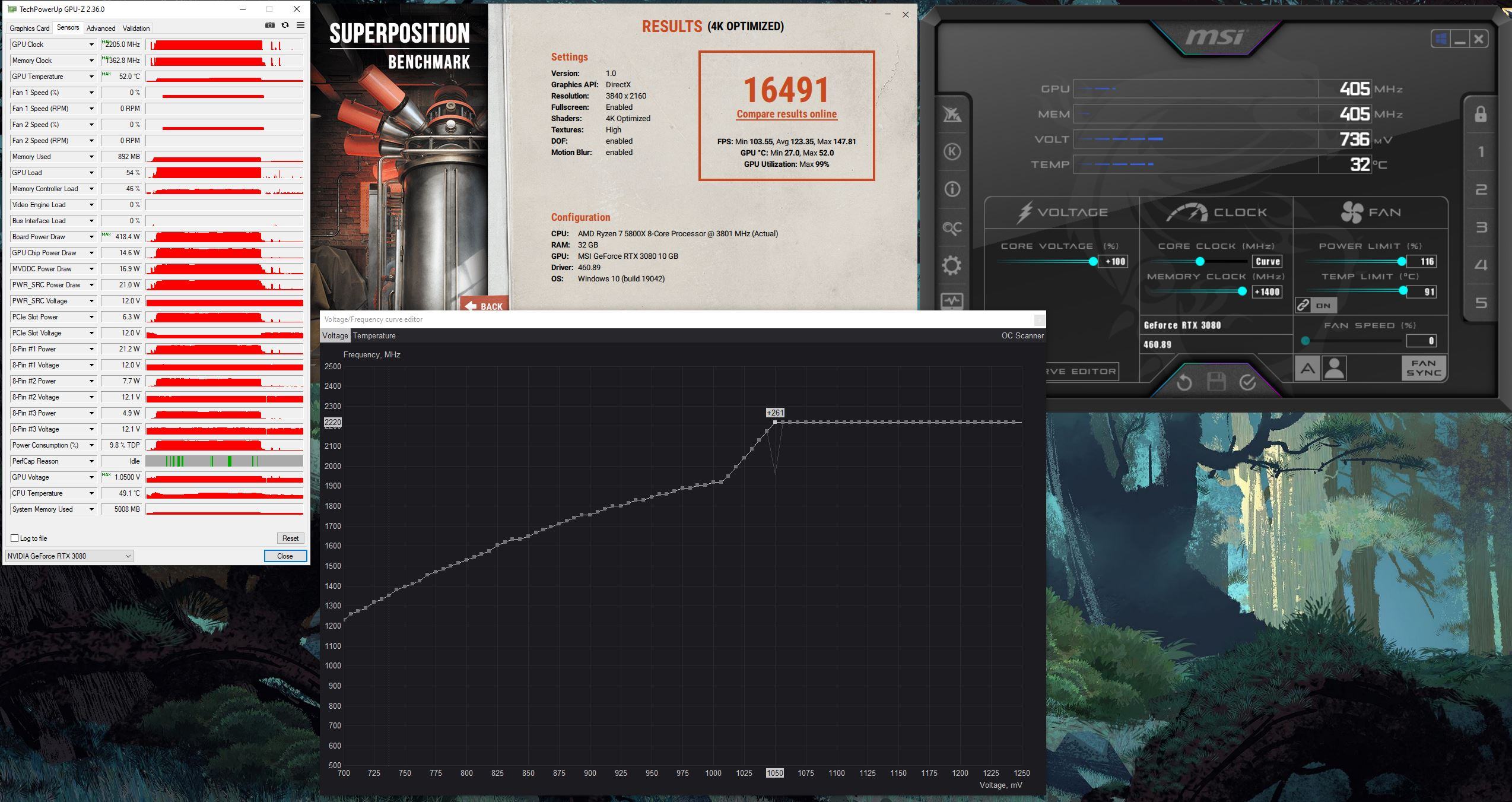Start OC Scanner in curve editor
1512x802 pixels.
tap(1022, 336)
